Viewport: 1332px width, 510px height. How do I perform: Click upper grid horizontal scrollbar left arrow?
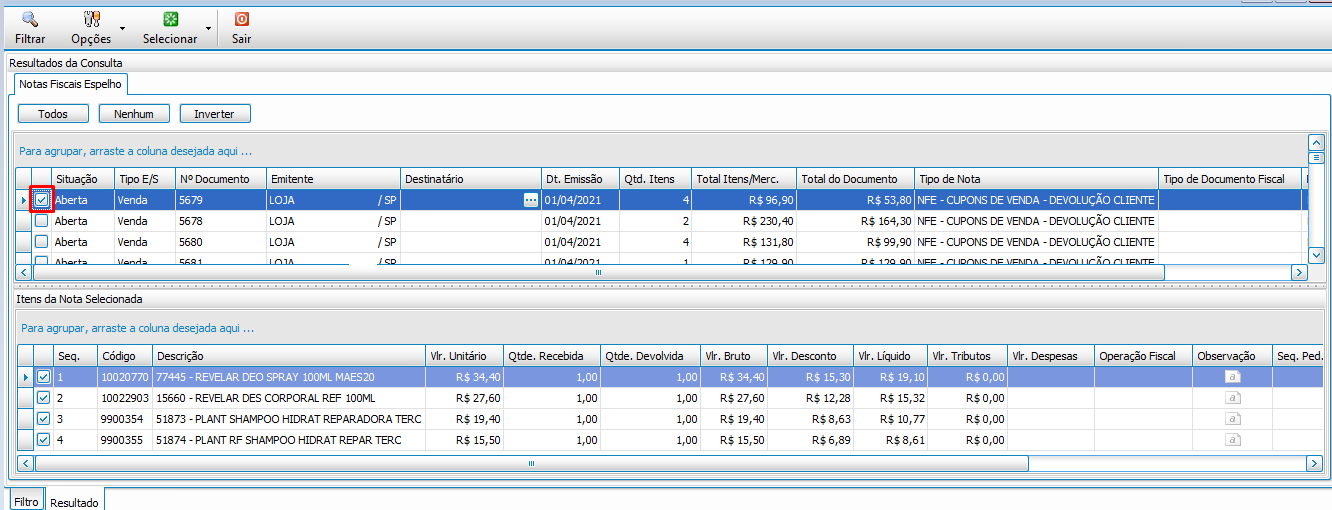pyautogui.click(x=25, y=272)
